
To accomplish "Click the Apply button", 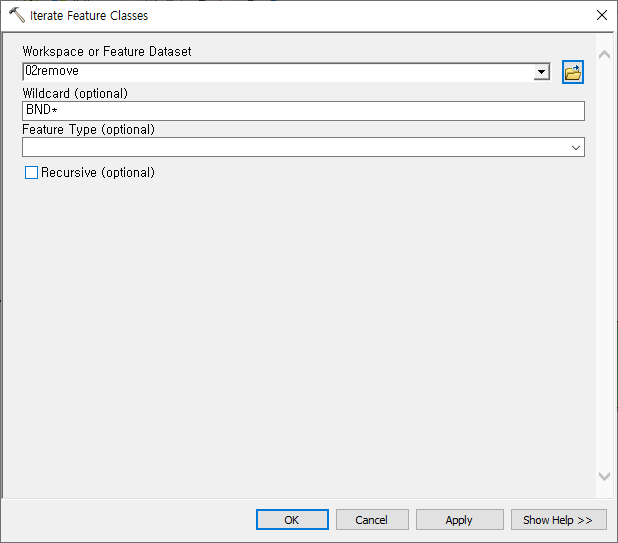I will (x=460, y=520).
